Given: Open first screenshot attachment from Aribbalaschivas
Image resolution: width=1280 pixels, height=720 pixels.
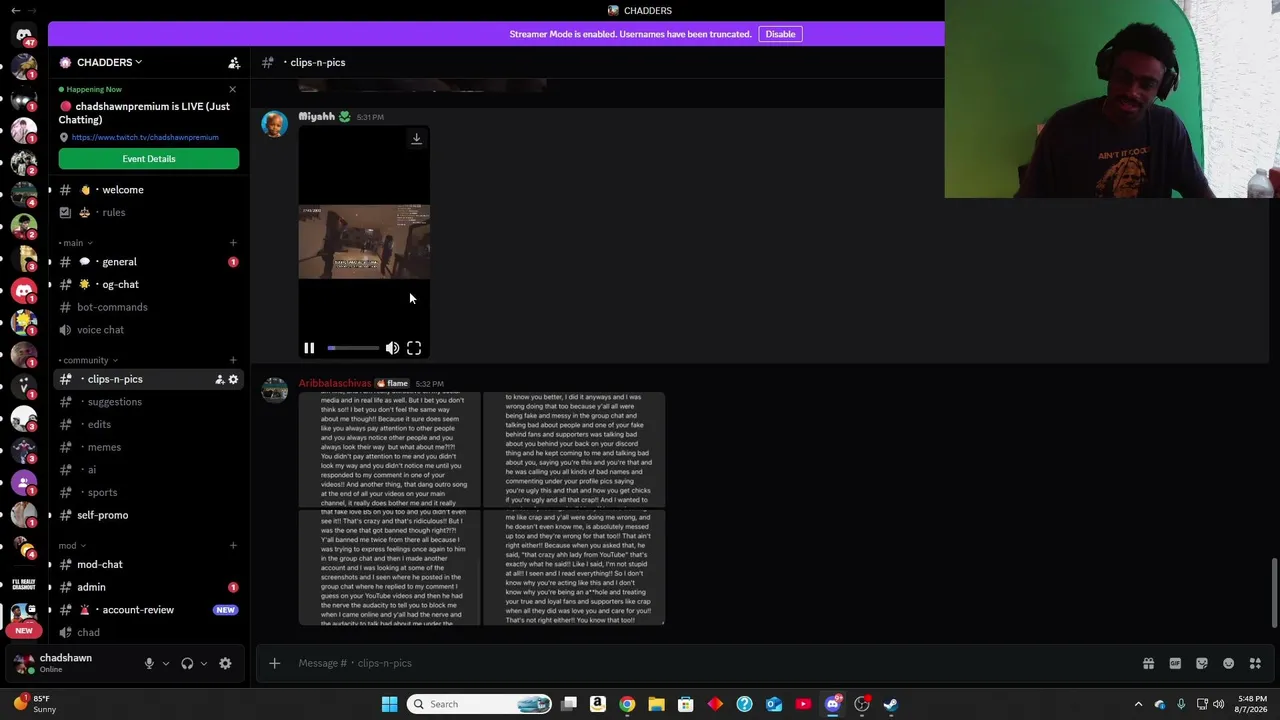Looking at the screenshot, I should coord(390,450).
